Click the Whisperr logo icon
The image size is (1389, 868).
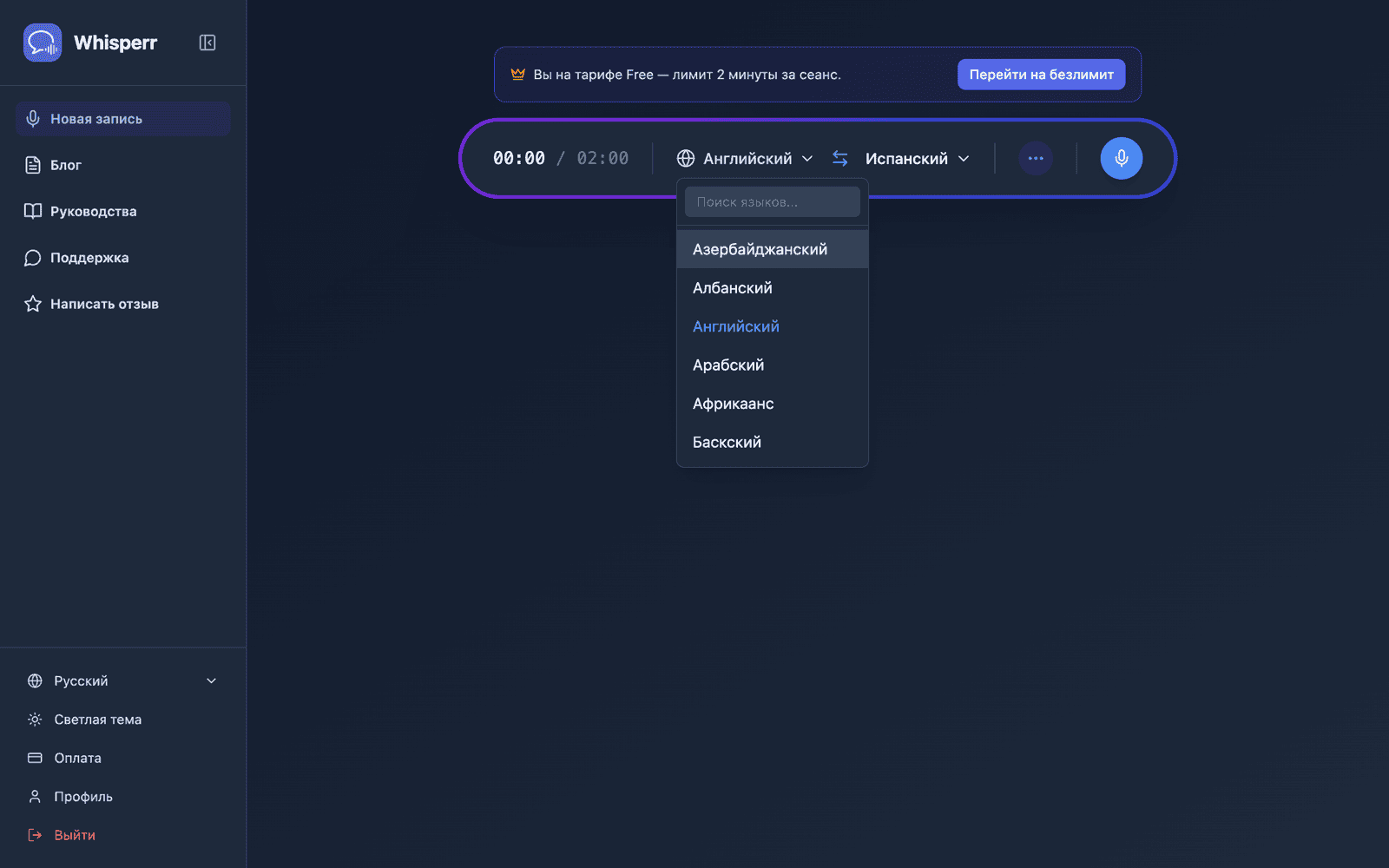click(x=43, y=43)
